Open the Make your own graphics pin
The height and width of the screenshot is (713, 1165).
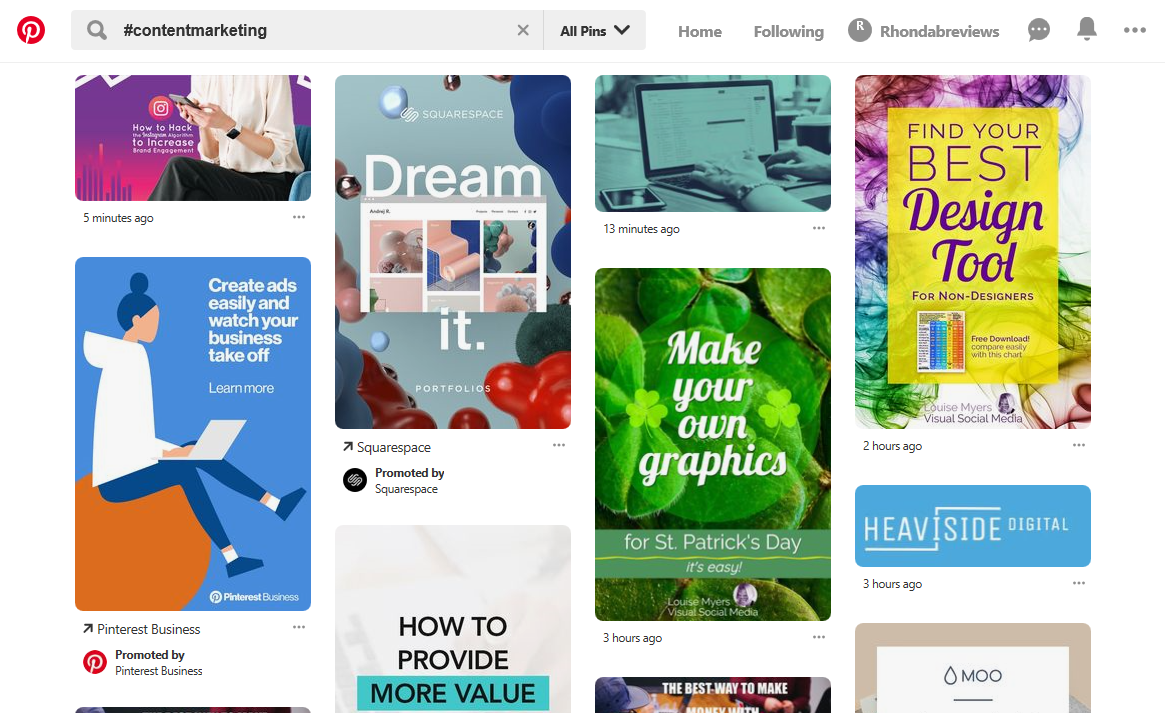click(x=713, y=444)
